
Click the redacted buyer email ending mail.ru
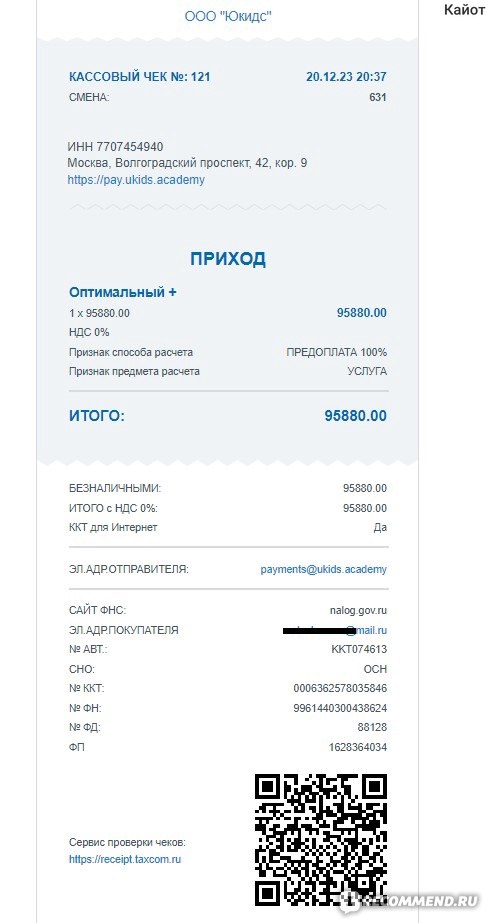click(x=335, y=630)
